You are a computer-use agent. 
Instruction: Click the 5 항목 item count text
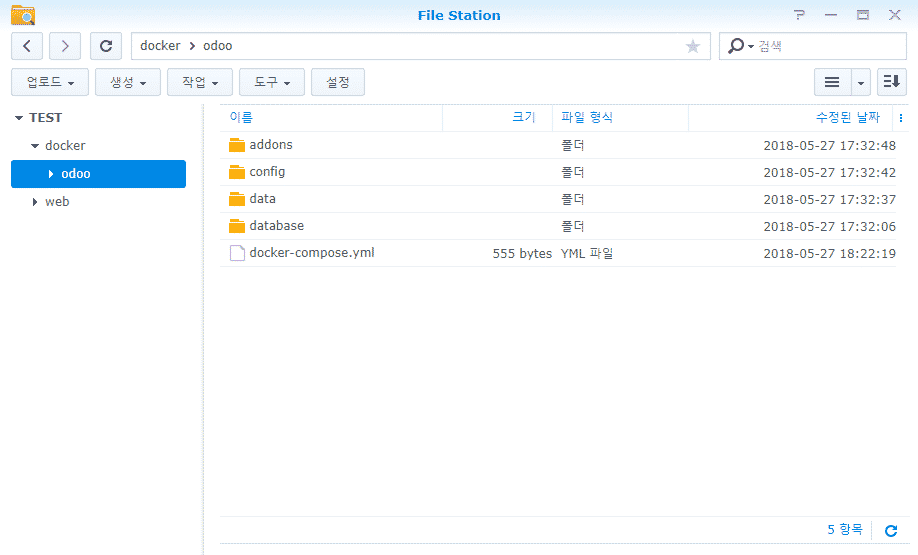click(845, 529)
